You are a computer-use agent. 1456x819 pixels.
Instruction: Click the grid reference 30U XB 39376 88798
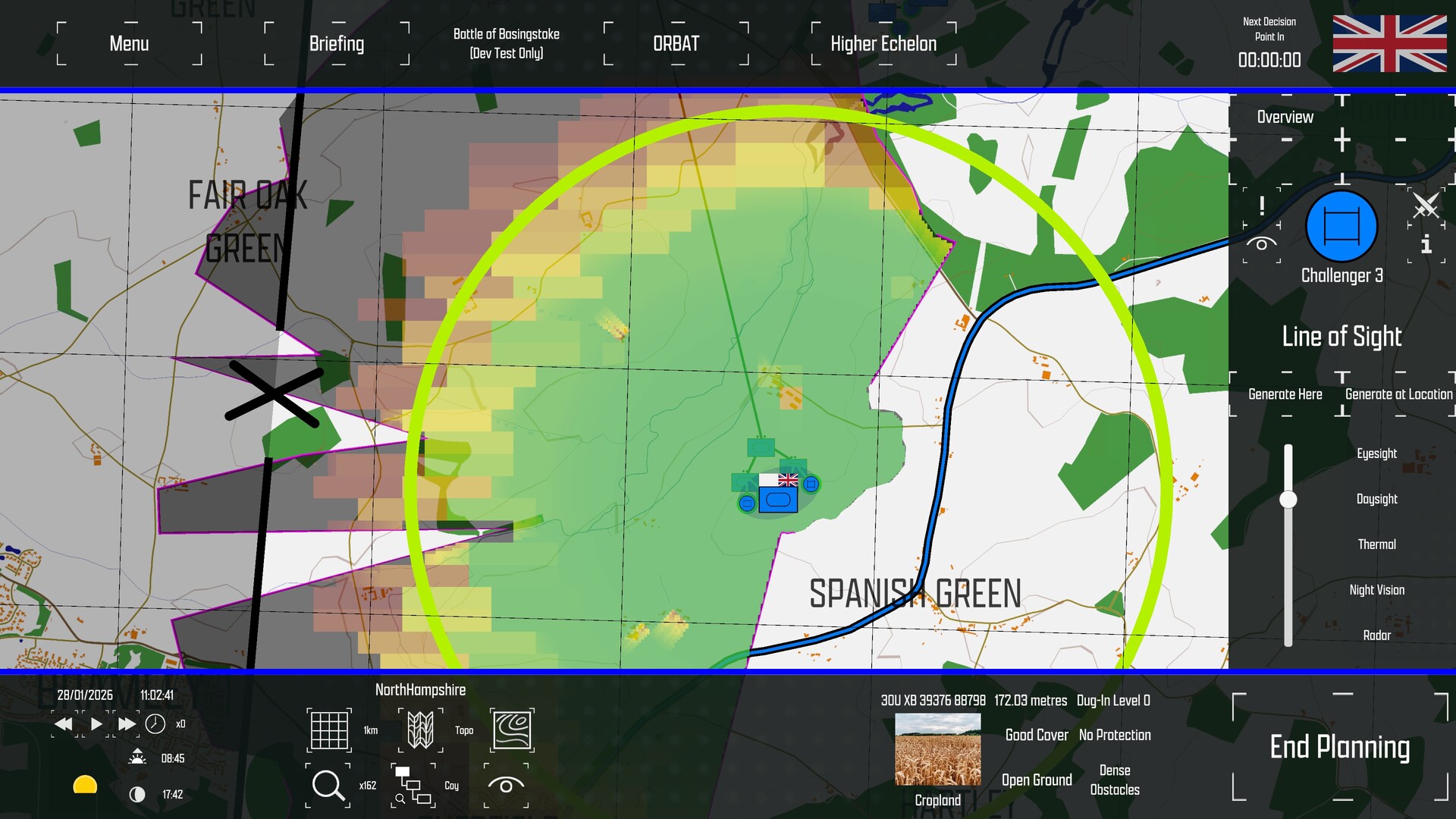[x=934, y=701]
